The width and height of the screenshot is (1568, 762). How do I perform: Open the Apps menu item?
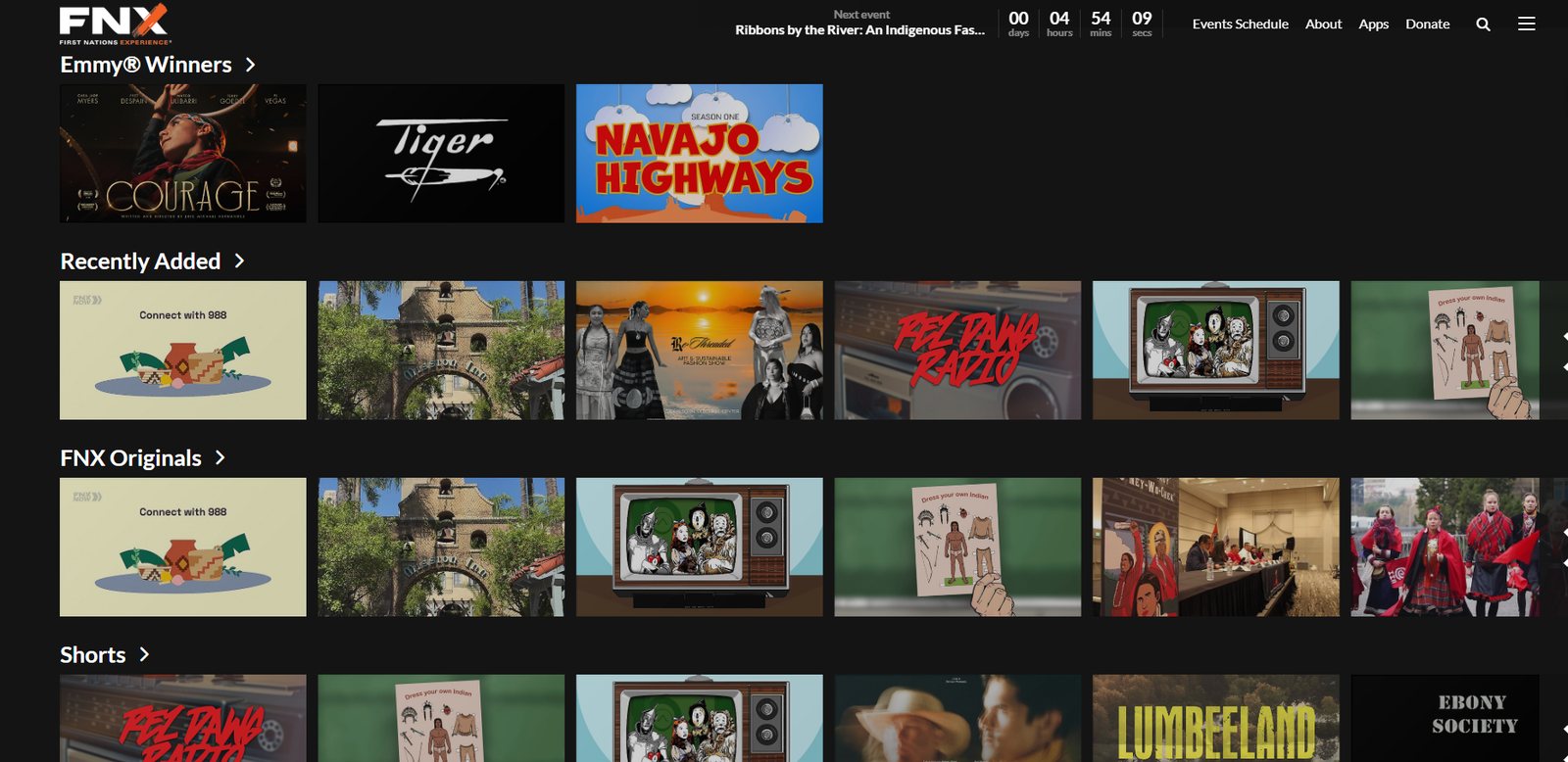click(x=1373, y=24)
